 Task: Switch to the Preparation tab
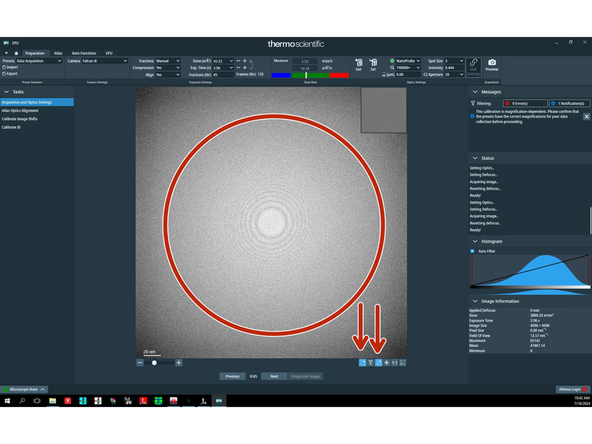tap(35, 53)
